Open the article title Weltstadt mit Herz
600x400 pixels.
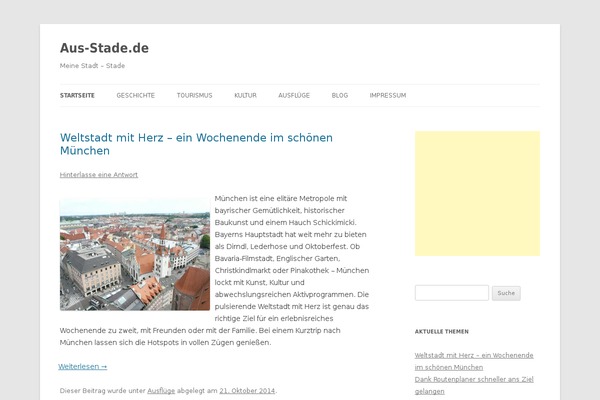196,144
